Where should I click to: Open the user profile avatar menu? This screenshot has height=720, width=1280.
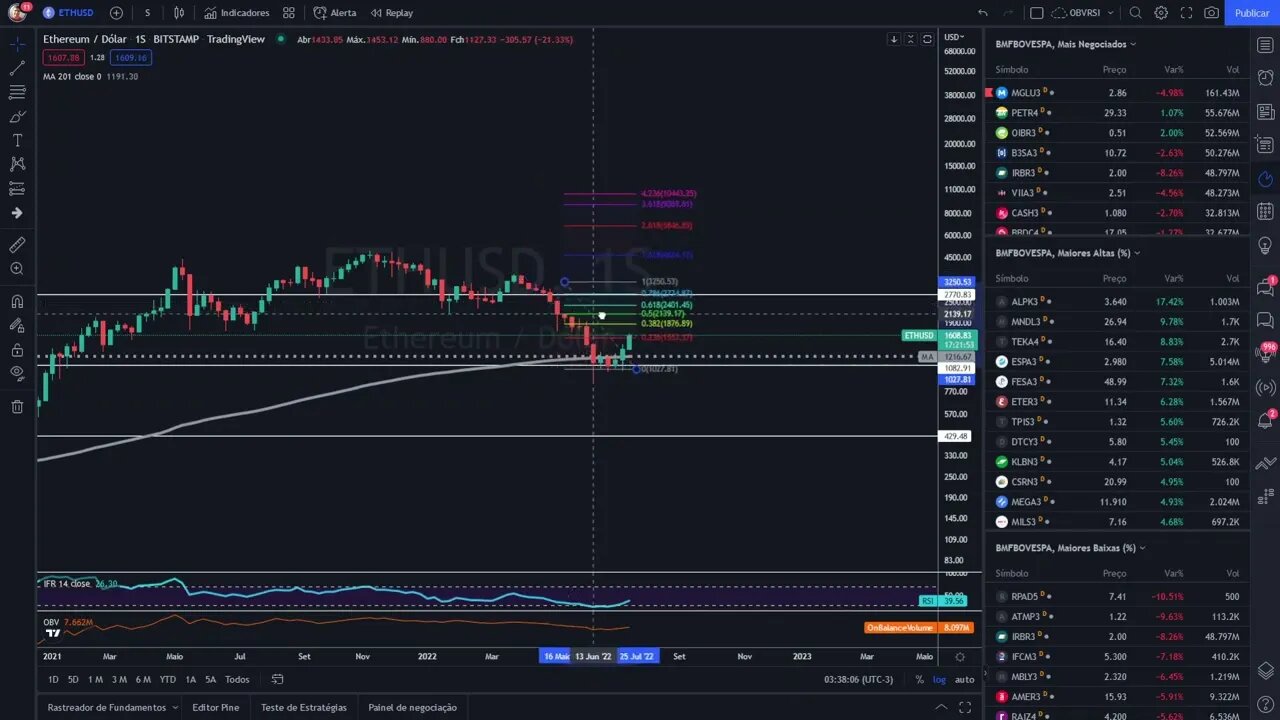[17, 13]
